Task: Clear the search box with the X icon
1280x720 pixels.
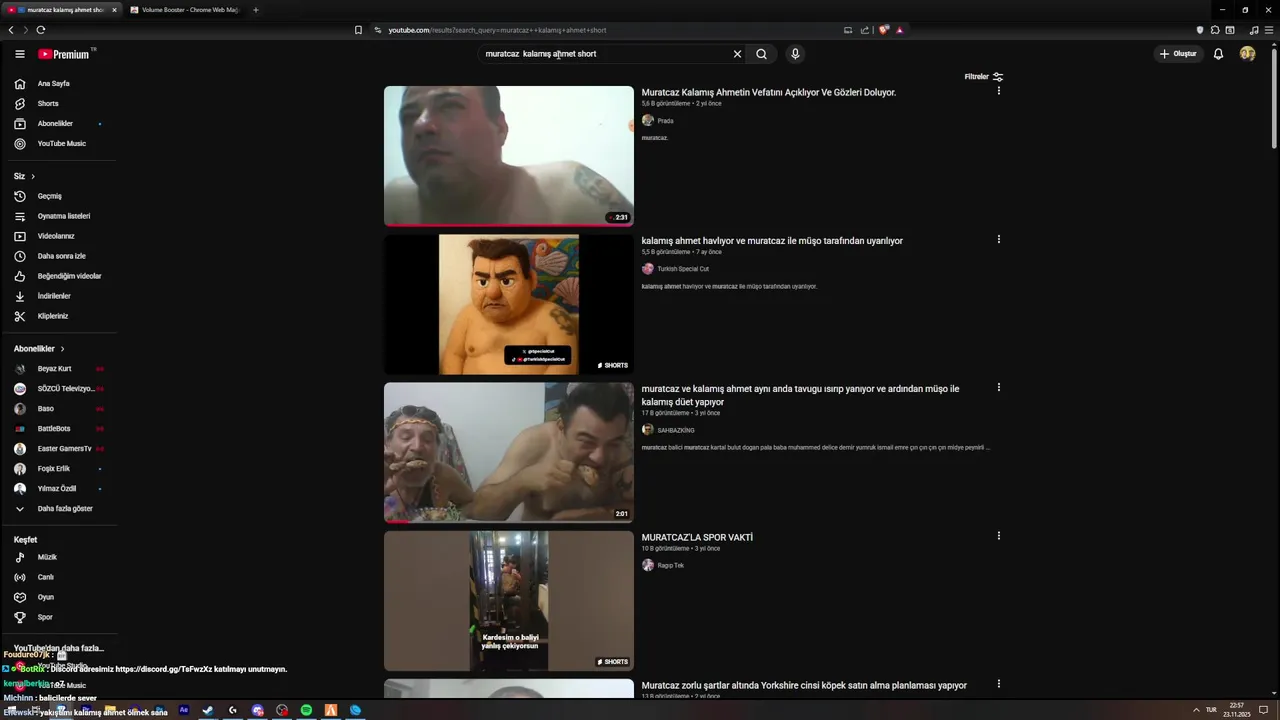Action: click(737, 54)
